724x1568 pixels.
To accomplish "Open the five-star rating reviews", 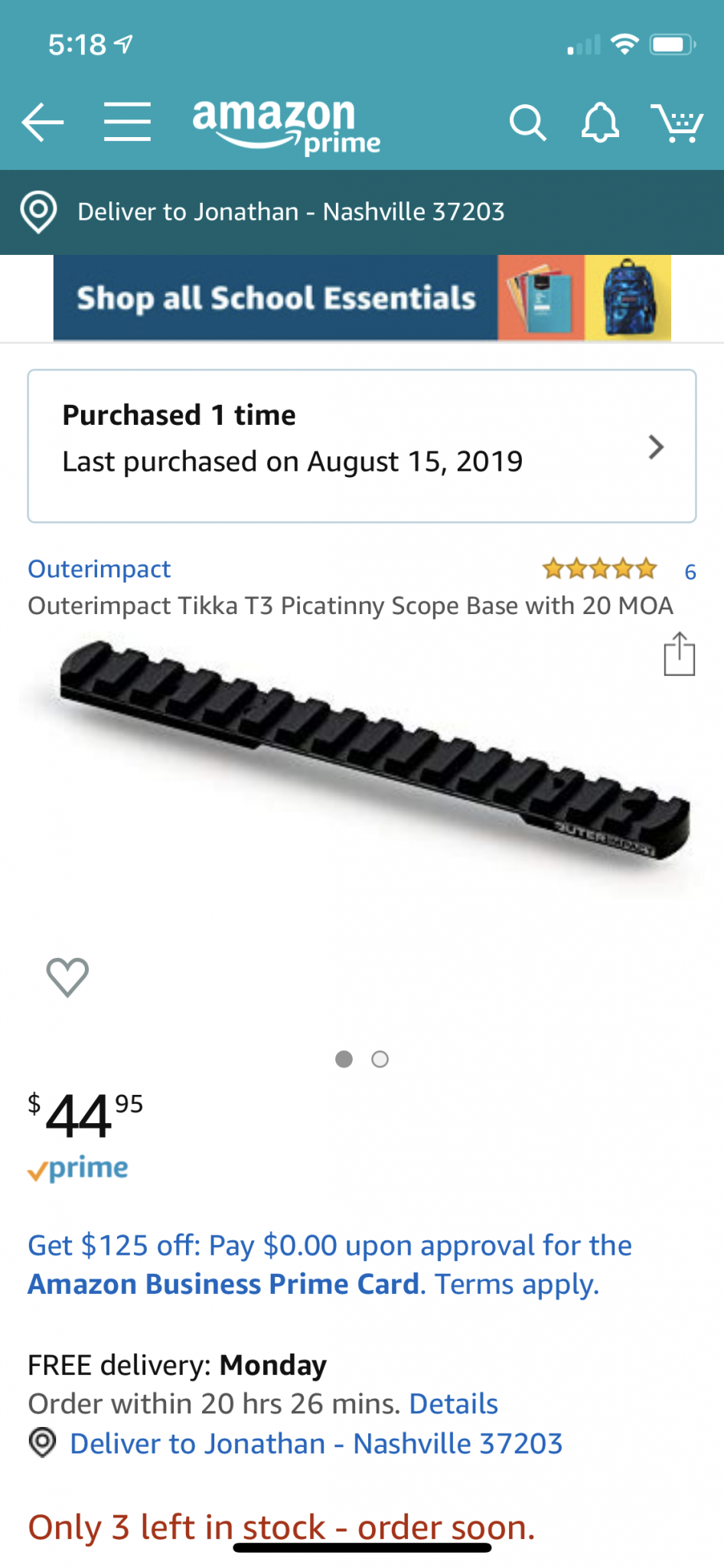I will pos(599,569).
